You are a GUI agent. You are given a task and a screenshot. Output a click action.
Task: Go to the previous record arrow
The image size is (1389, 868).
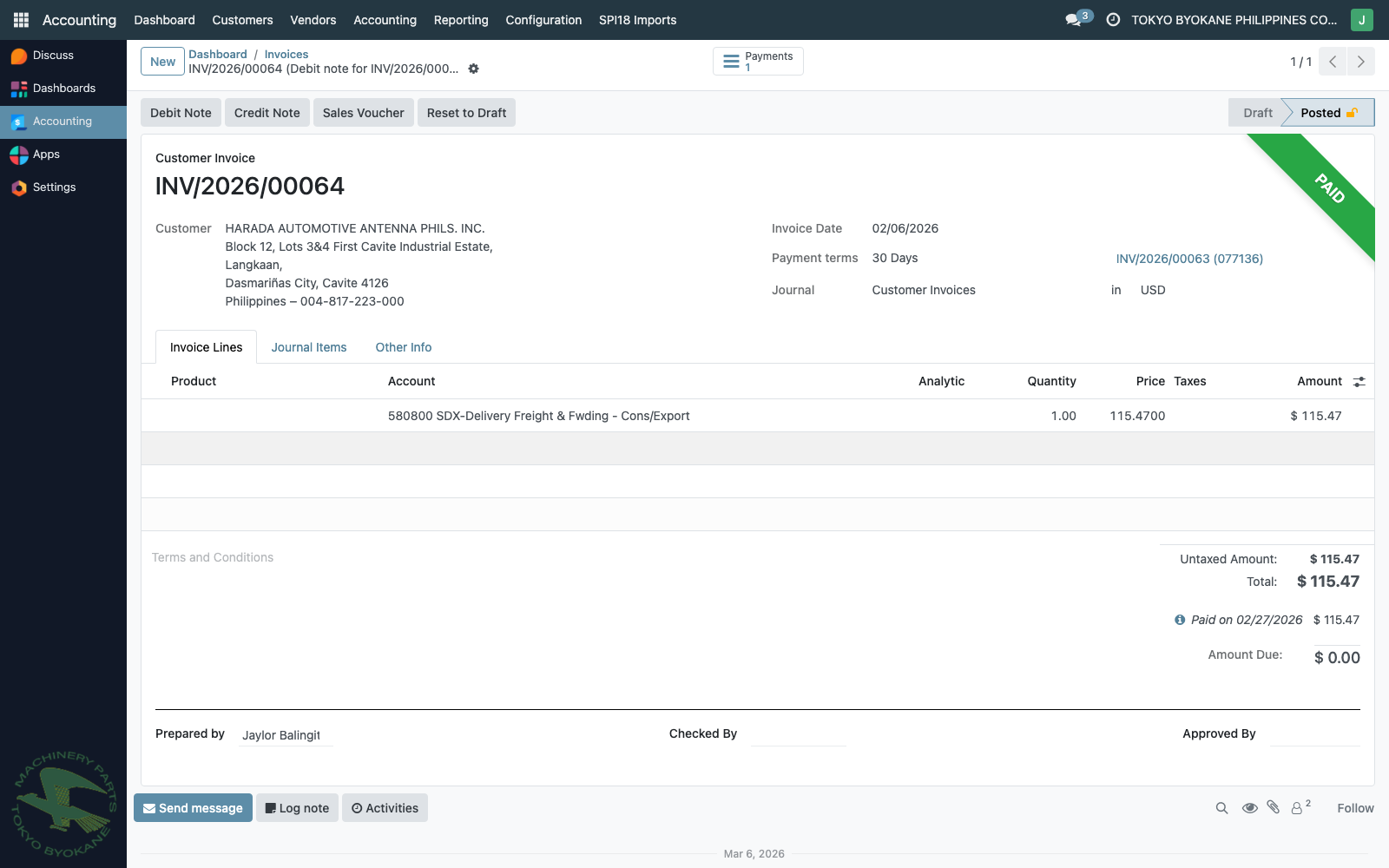1333,62
